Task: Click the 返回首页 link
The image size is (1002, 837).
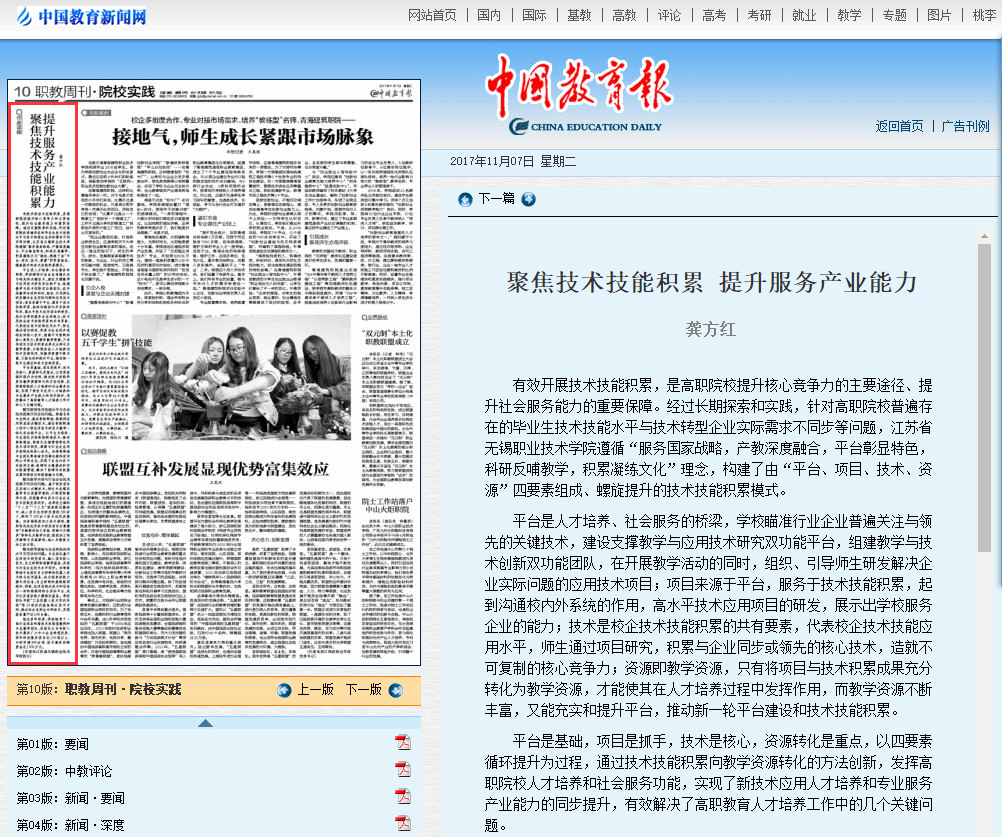Action: click(899, 126)
